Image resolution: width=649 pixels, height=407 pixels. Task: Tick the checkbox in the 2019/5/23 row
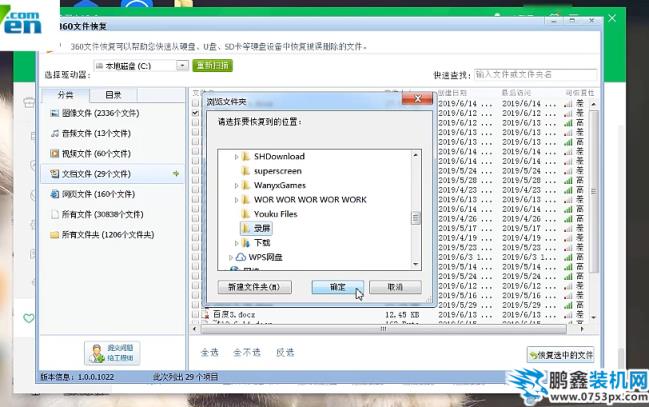tap(195, 247)
